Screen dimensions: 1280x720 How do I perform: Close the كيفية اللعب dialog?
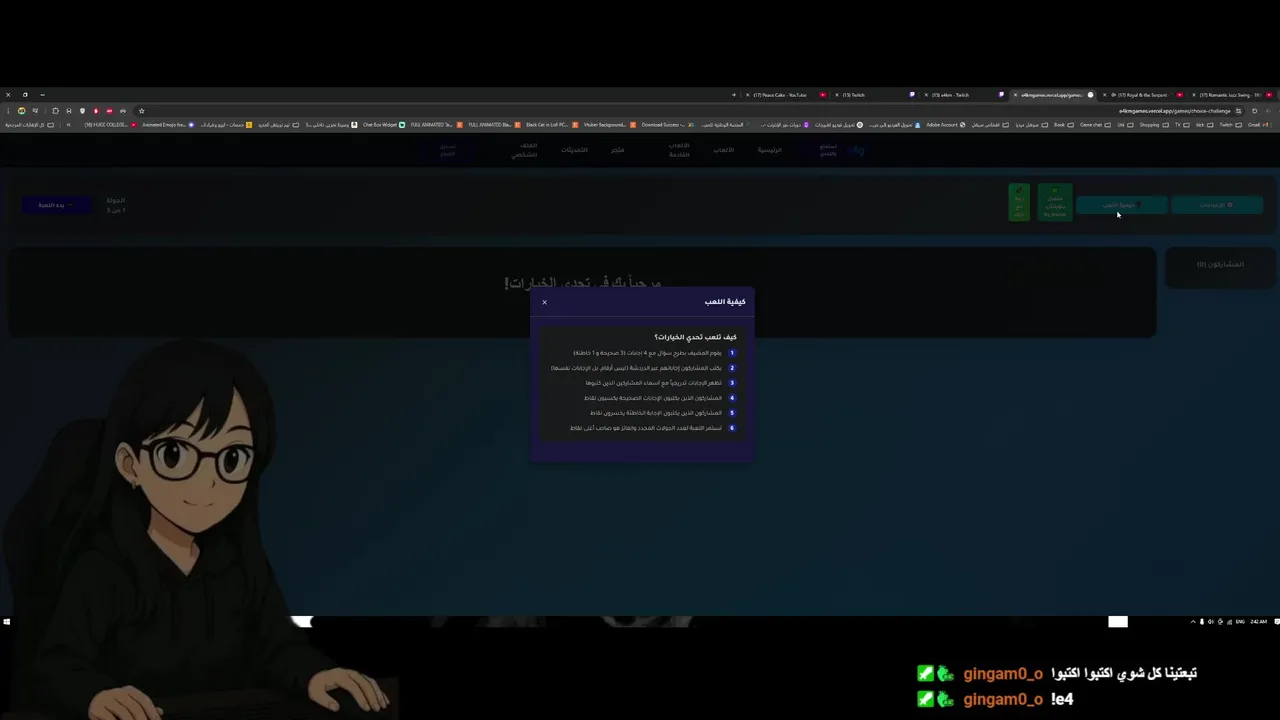(x=544, y=302)
